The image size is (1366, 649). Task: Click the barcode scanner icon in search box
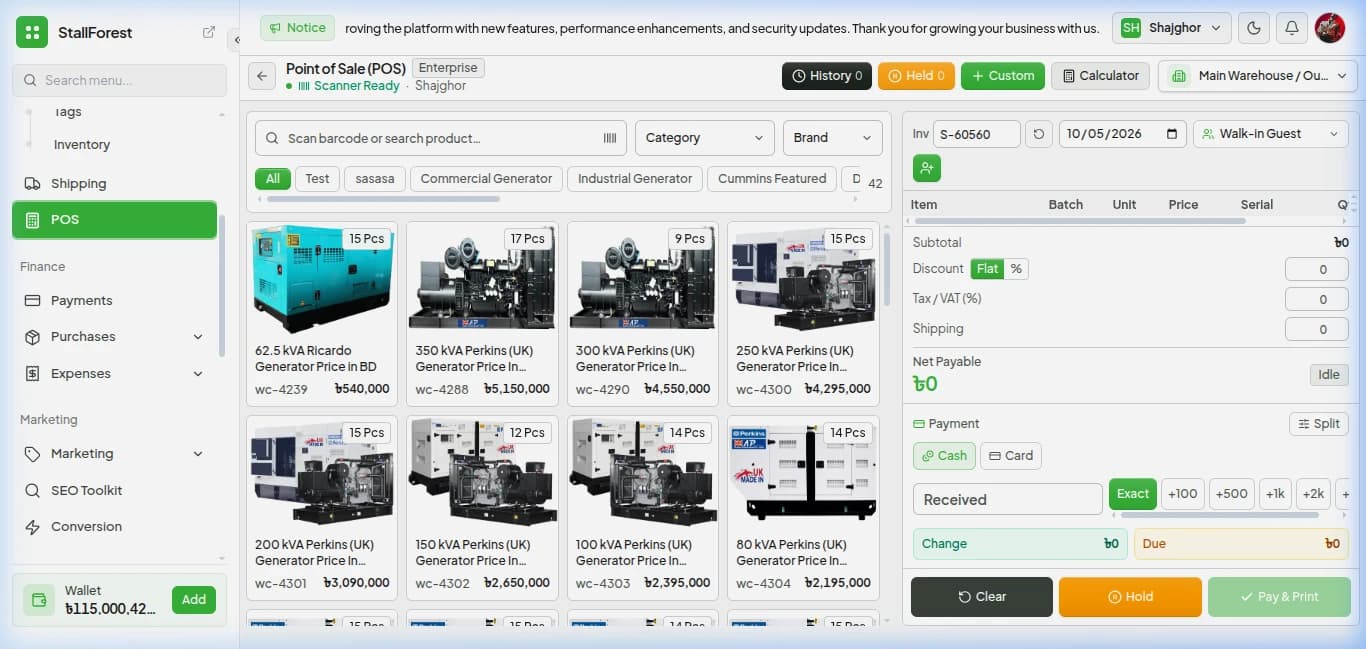pos(610,138)
